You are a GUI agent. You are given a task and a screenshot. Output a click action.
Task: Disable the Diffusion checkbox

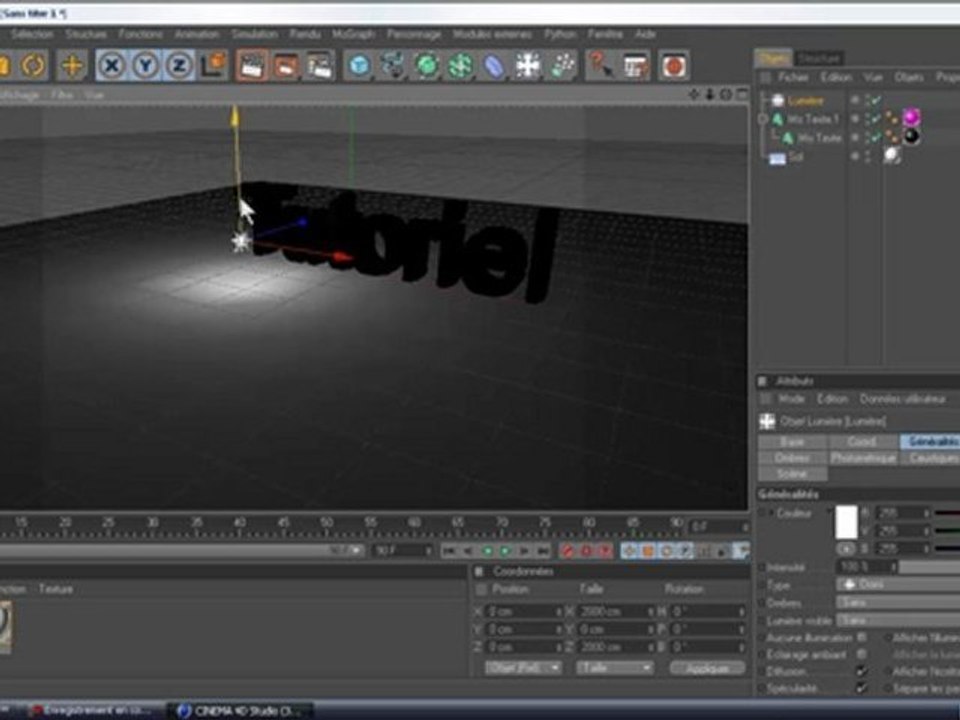[862, 672]
